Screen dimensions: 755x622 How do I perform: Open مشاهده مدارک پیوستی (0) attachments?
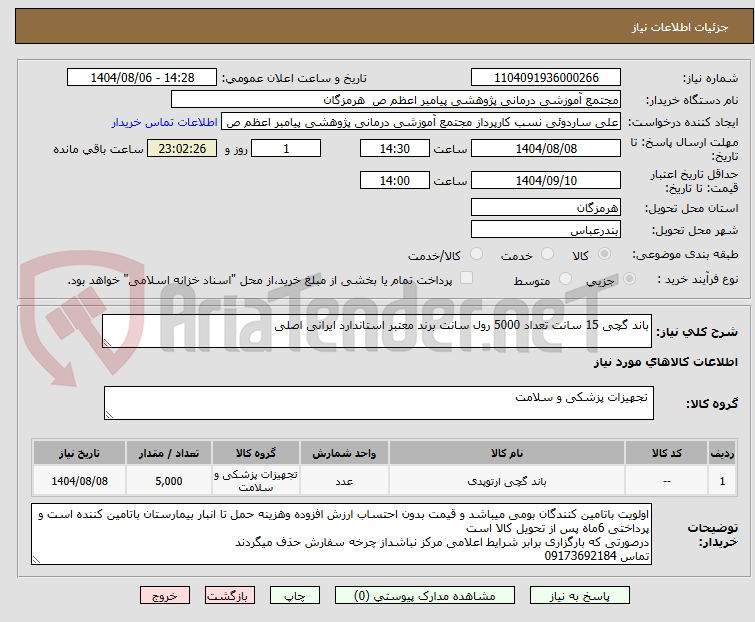tap(425, 596)
